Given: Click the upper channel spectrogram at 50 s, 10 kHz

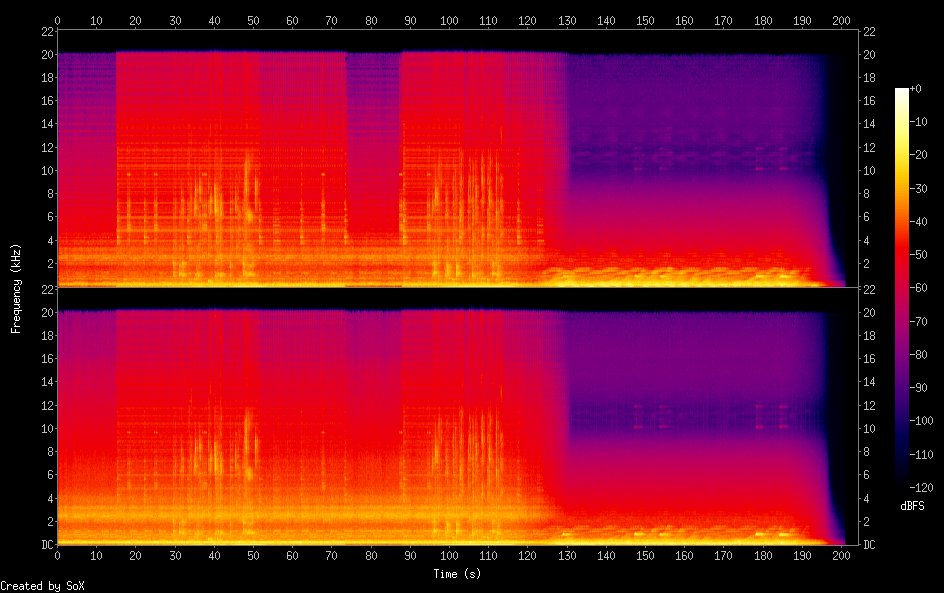Looking at the screenshot, I should point(253,171).
